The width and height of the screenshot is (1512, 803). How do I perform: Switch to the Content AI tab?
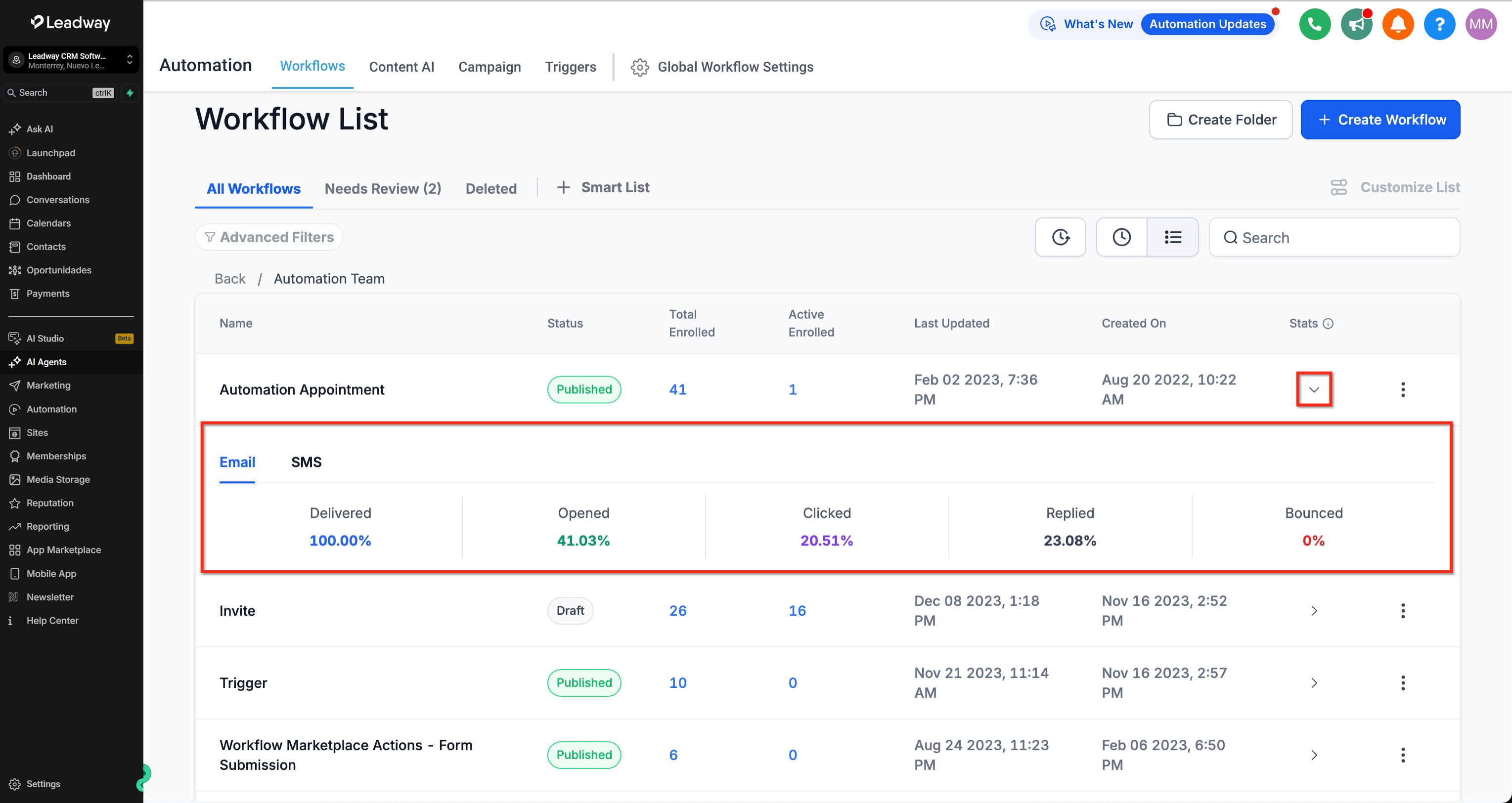401,67
